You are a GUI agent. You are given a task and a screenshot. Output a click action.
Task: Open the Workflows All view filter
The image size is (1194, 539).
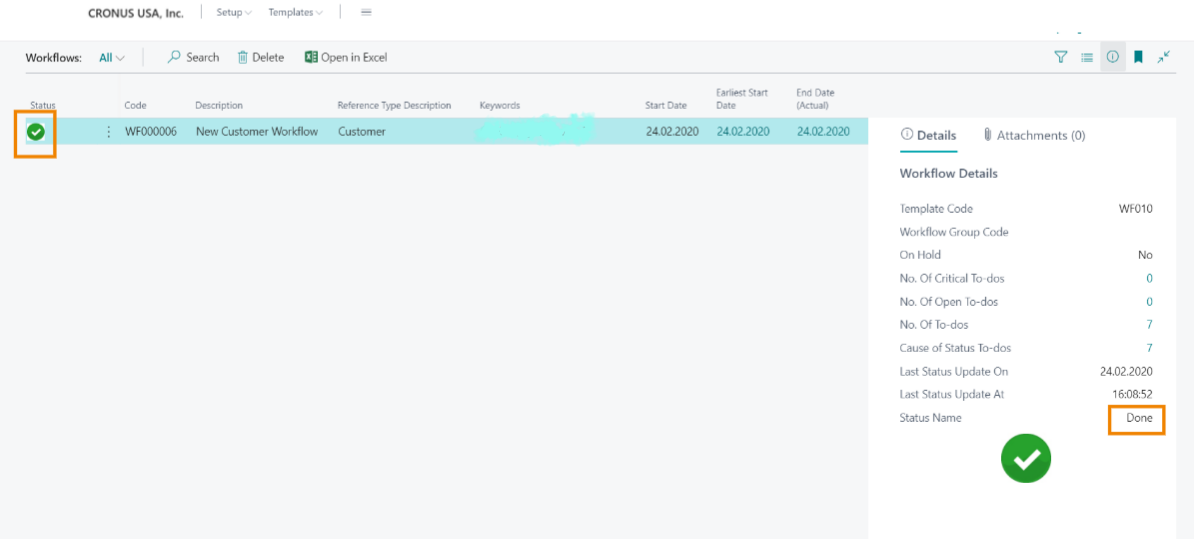pyautogui.click(x=112, y=58)
